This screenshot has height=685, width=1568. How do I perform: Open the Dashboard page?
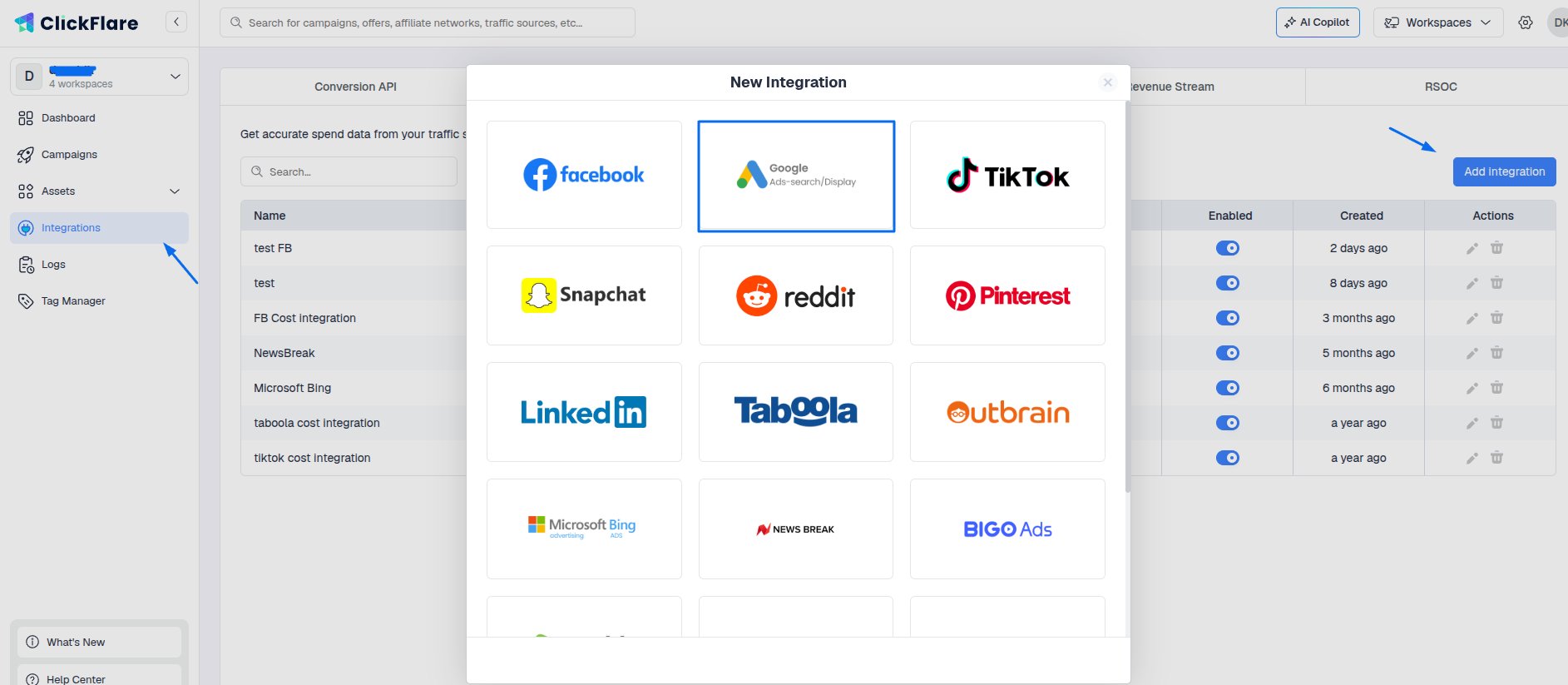tap(99, 118)
